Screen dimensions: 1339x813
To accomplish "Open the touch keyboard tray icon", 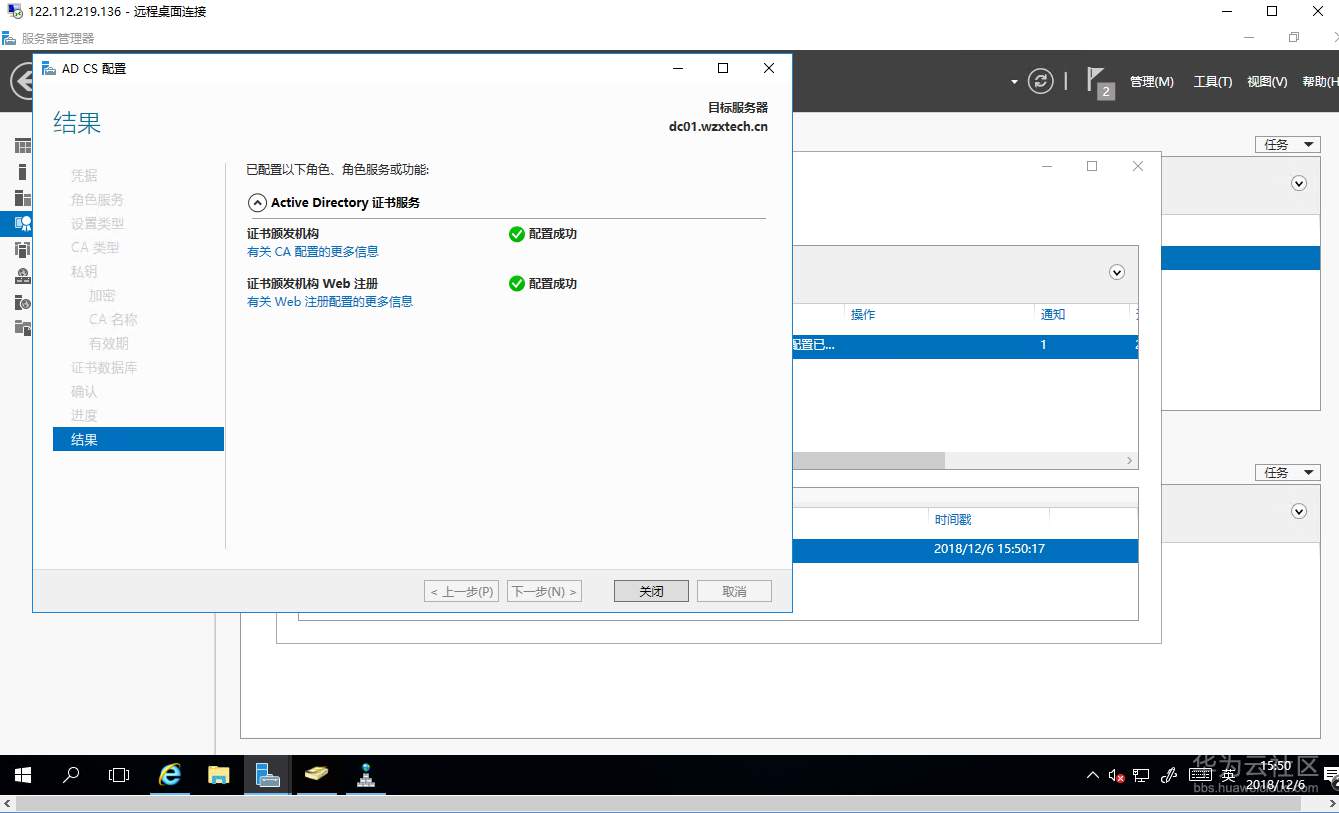I will (x=1201, y=775).
